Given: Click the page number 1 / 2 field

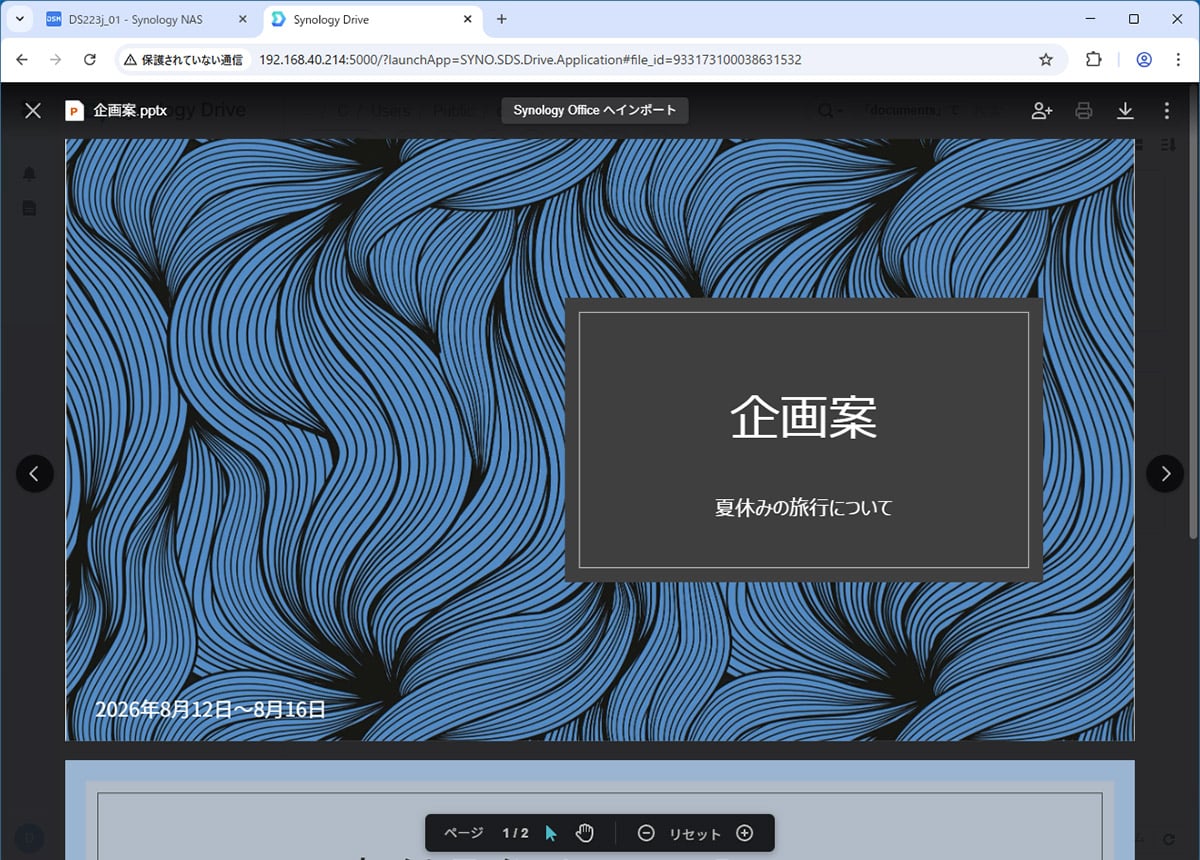Looking at the screenshot, I should pos(515,833).
